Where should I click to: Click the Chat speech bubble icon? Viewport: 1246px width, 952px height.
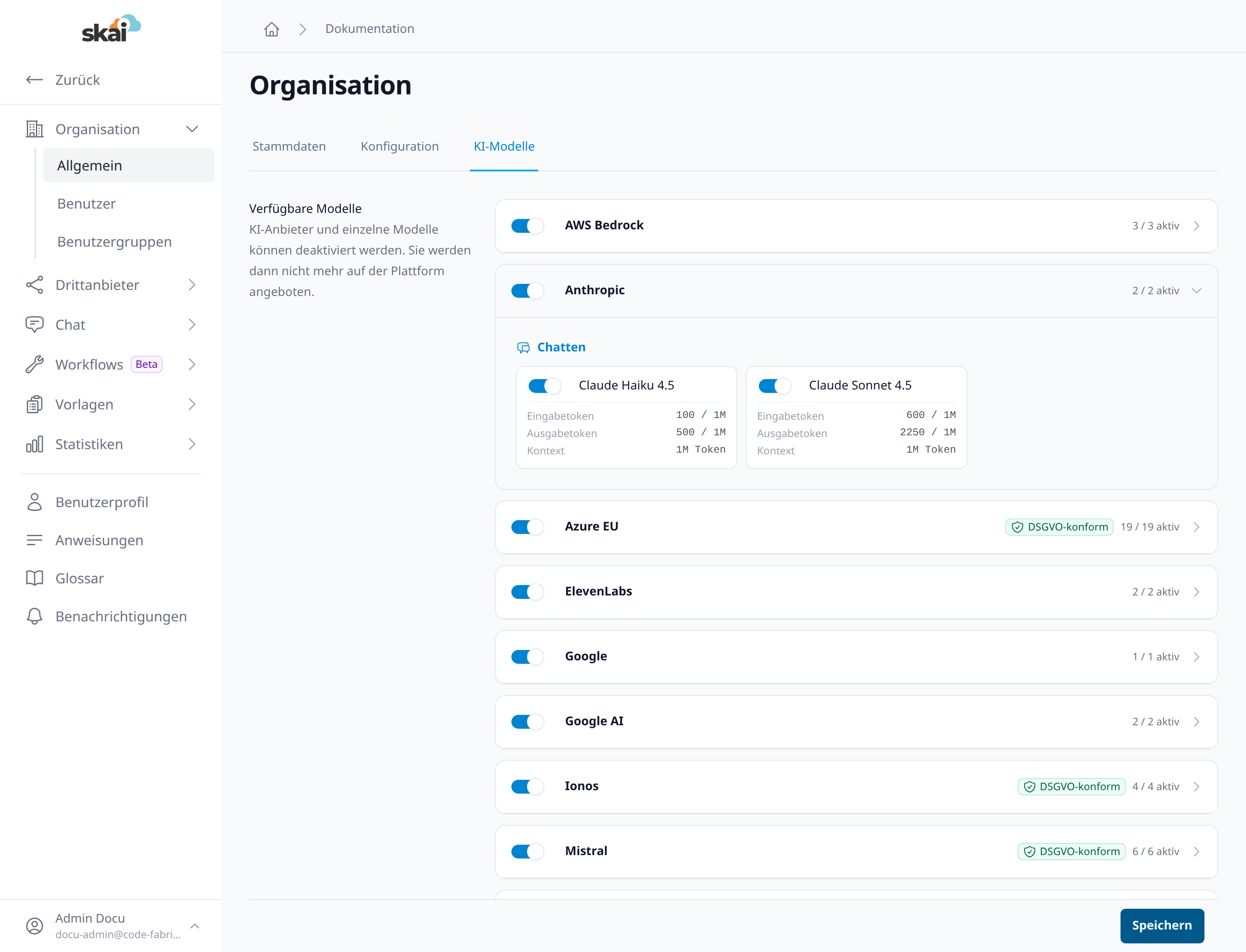pyautogui.click(x=35, y=325)
